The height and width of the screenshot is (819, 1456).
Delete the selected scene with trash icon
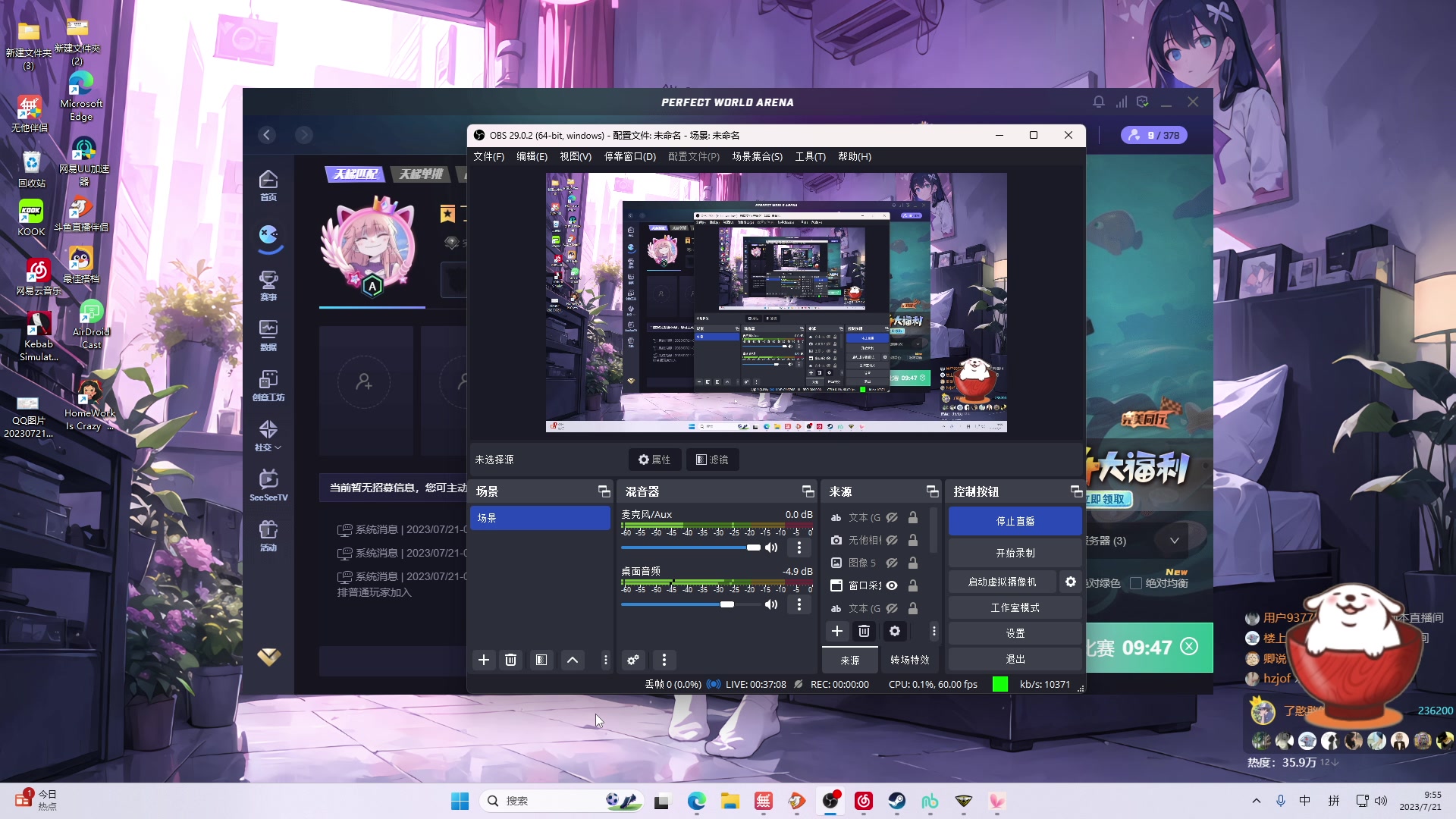511,660
